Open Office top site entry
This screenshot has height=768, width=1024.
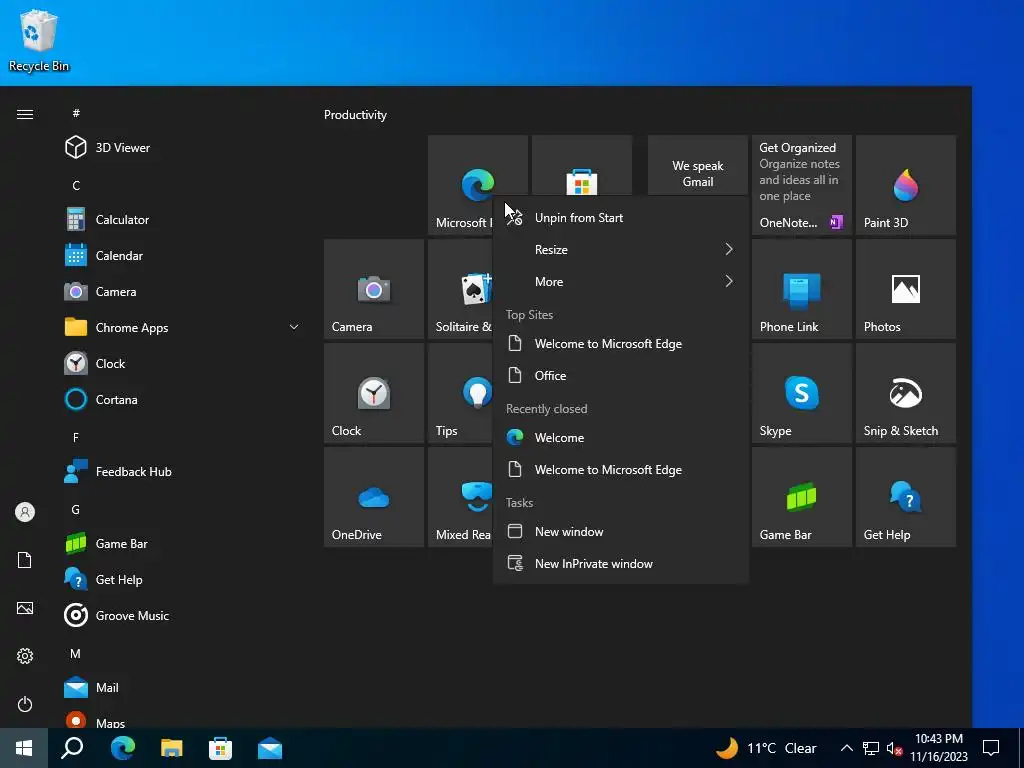[620, 376]
